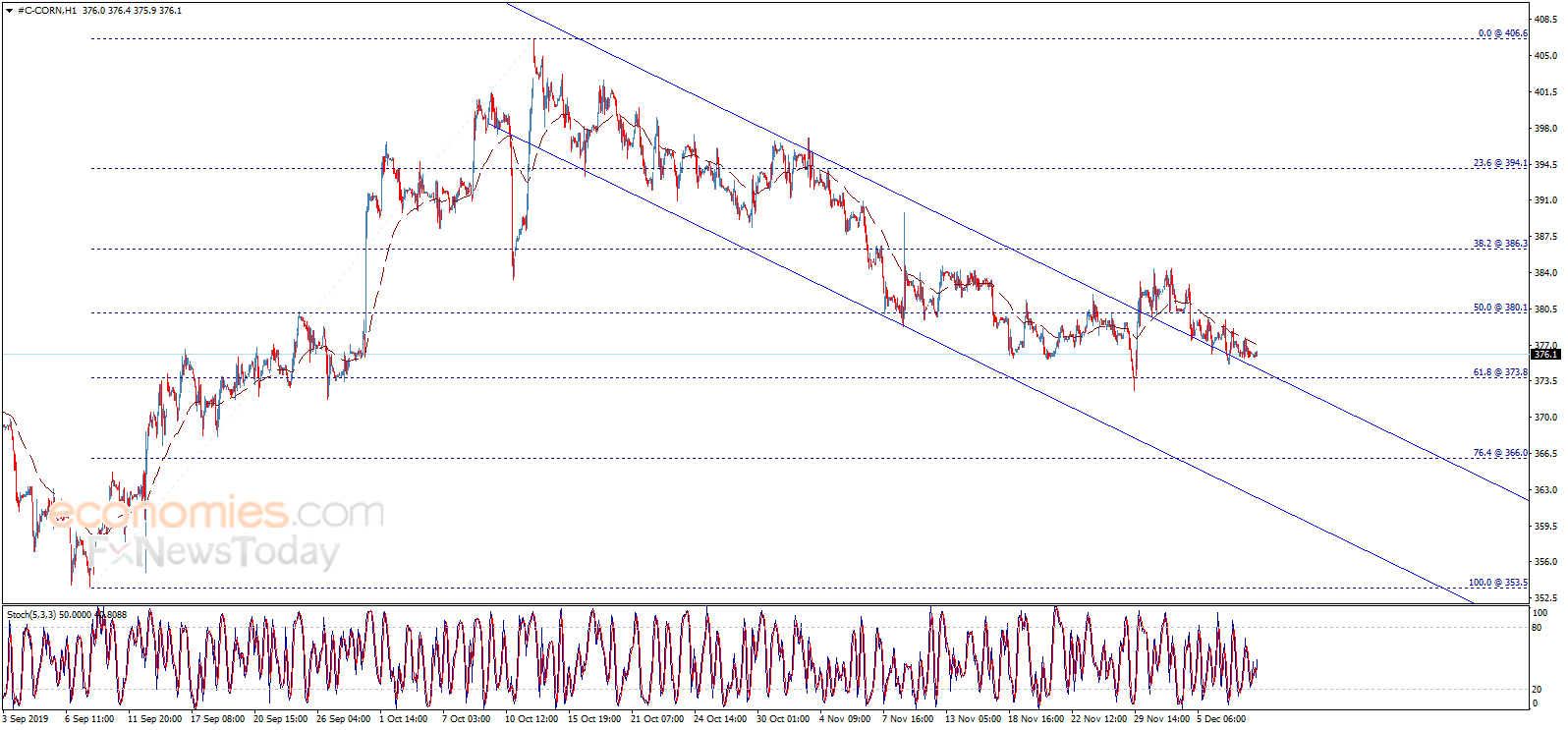Click the 10 Oct 12:00 time label

point(532,719)
